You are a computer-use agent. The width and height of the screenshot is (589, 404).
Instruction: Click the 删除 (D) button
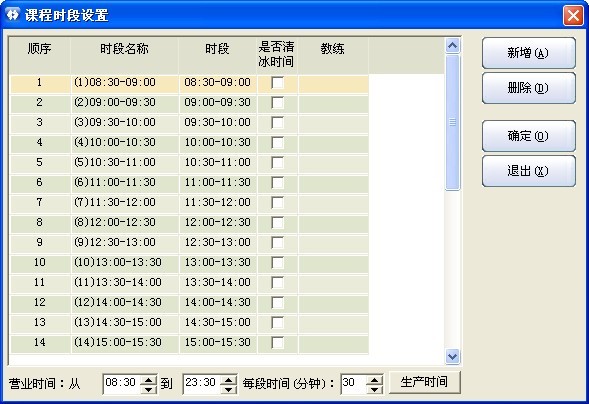529,88
